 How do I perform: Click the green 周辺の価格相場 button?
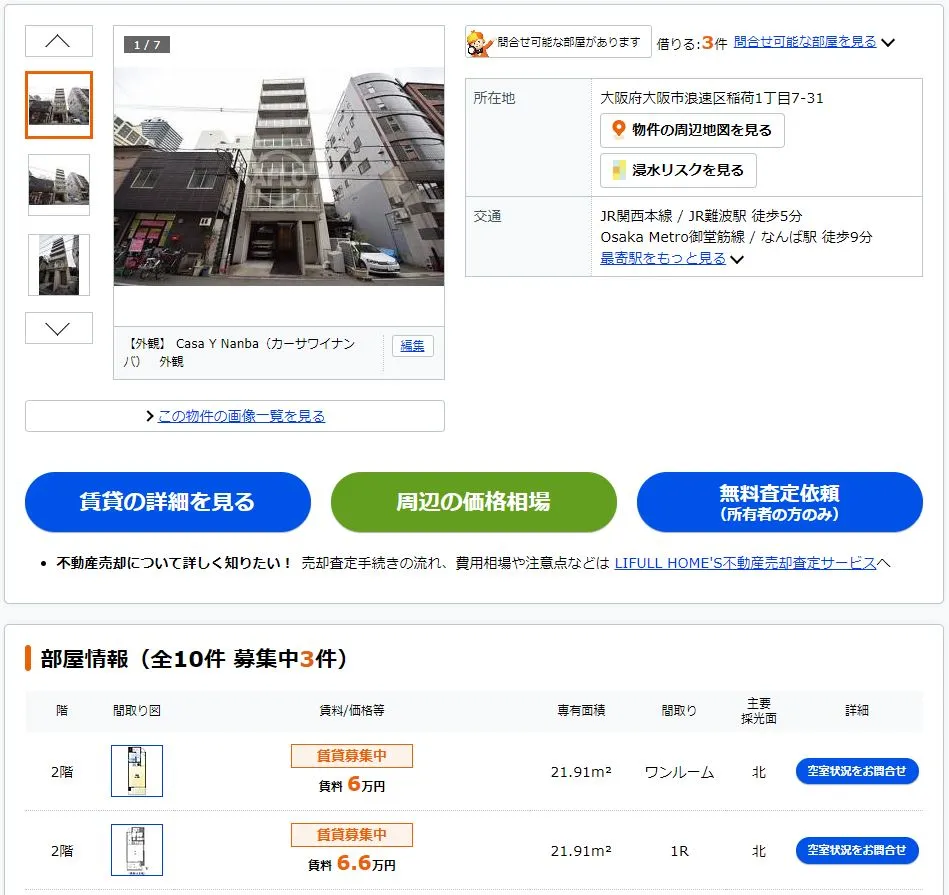(473, 502)
